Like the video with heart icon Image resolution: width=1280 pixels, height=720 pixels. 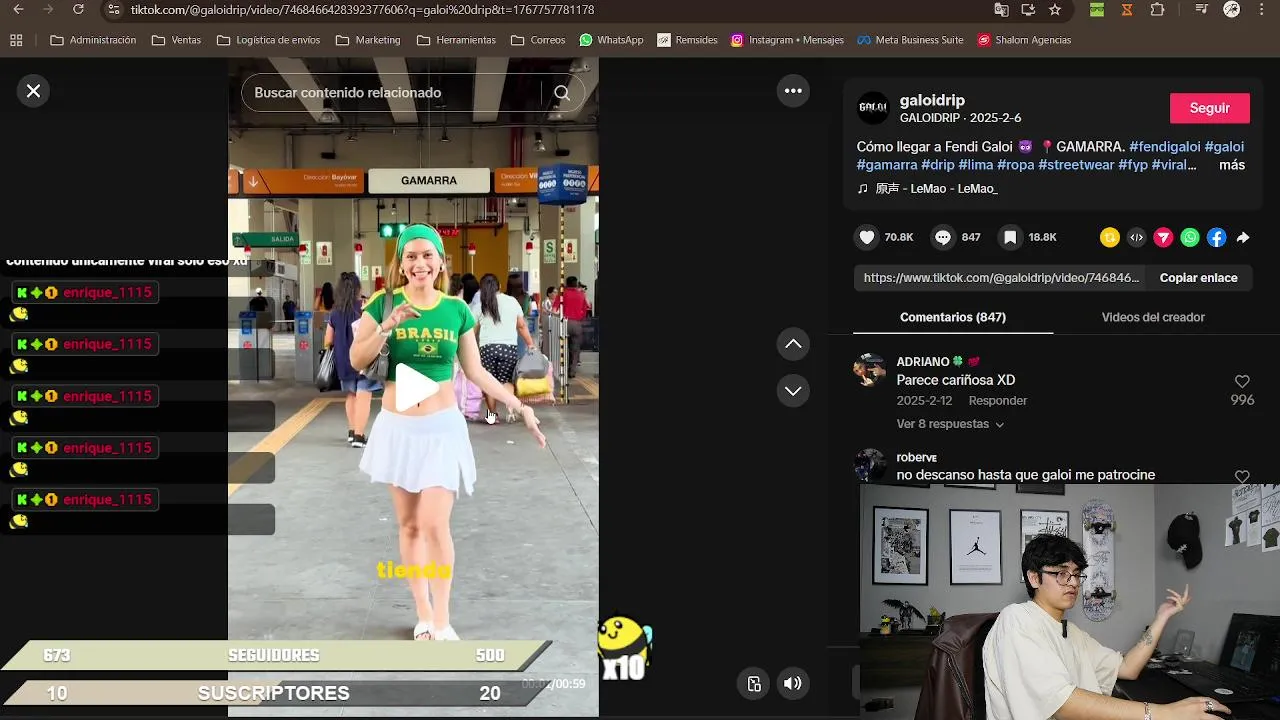867,237
